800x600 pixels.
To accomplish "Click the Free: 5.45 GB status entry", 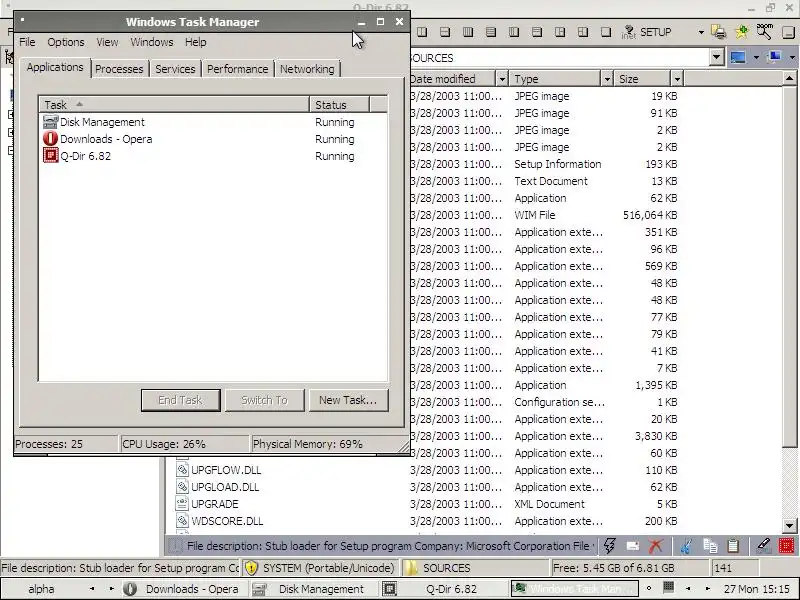I will coord(629,568).
